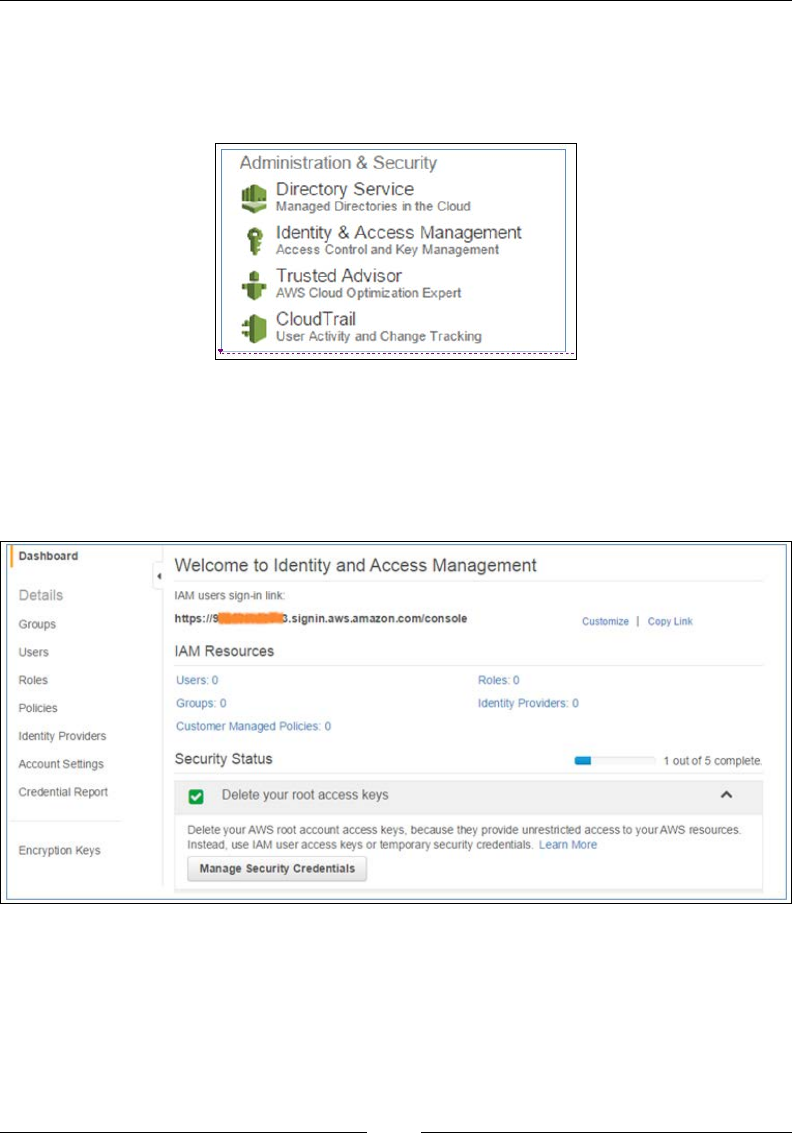This screenshot has width=792, height=1142.
Task: Collapse the Delete your root access keys section
Action: tap(726, 795)
